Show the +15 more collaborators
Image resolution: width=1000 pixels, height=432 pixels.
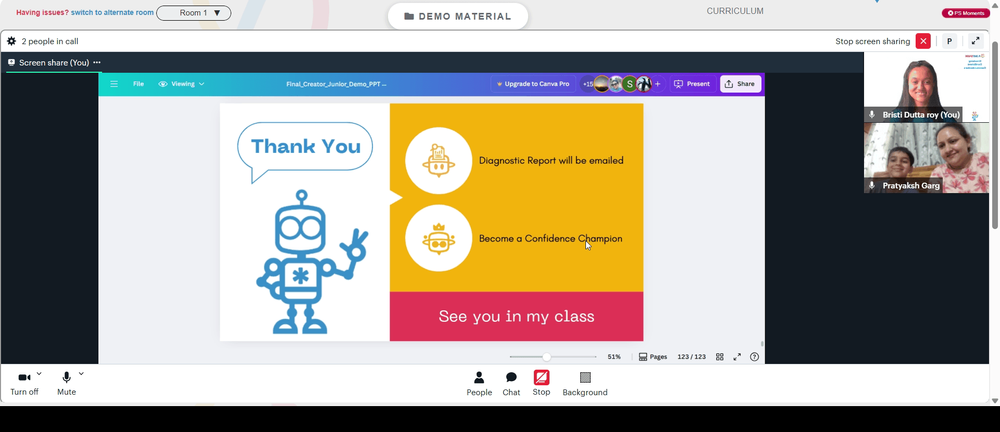tap(587, 84)
